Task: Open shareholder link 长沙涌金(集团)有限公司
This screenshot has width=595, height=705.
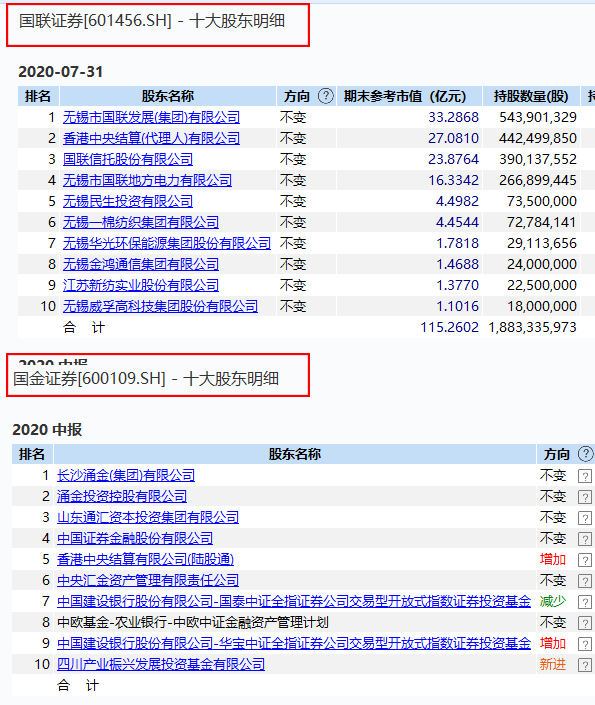Action: pos(126,475)
